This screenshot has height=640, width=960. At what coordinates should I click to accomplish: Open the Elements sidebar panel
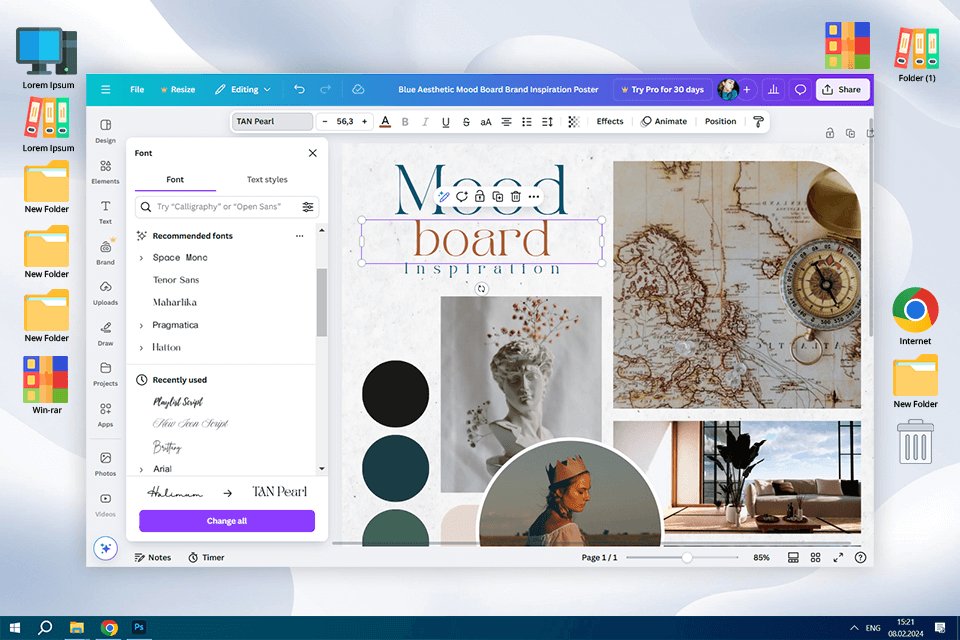point(105,171)
